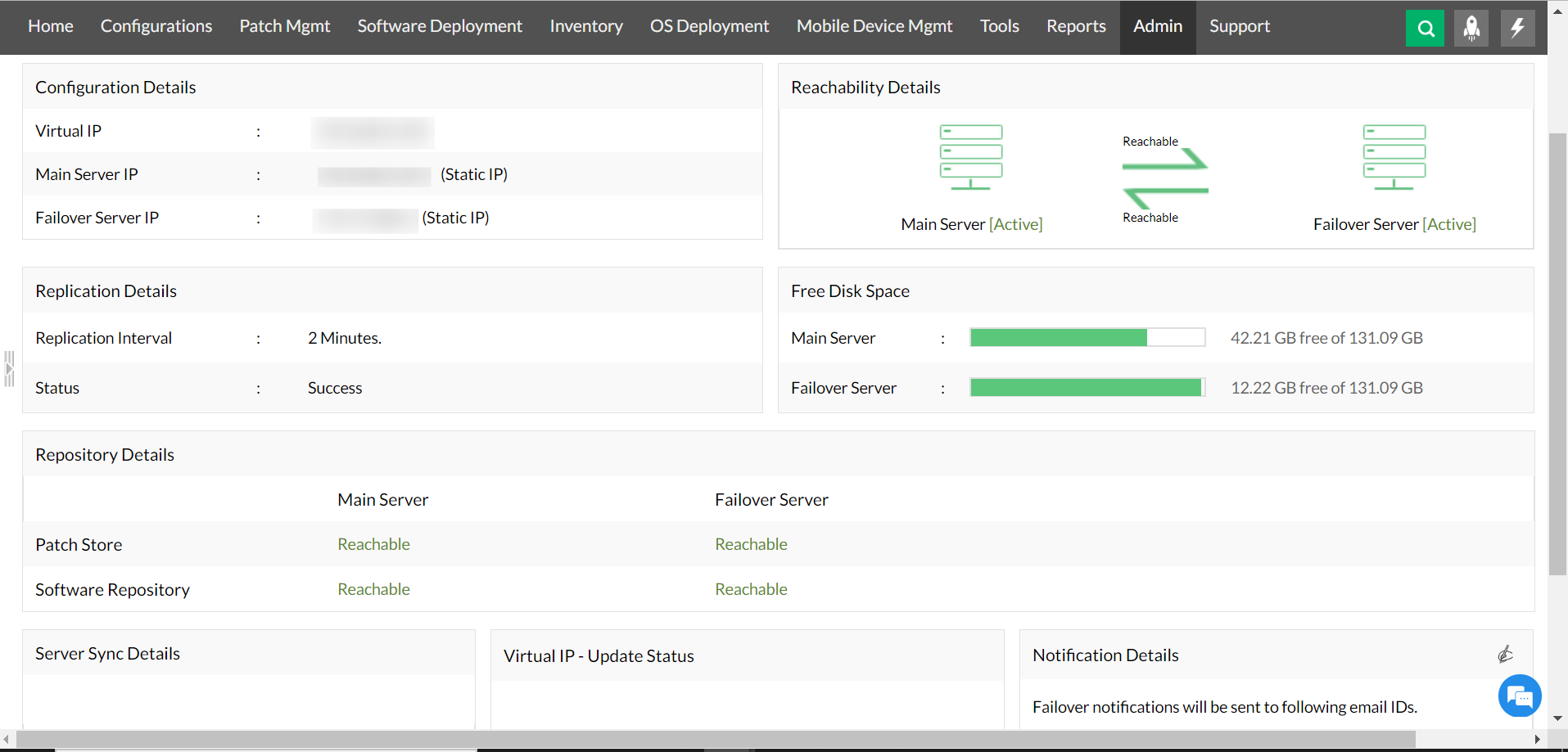The width and height of the screenshot is (1568, 752).
Task: Select the Reachable arrows graphic between servers
Action: click(x=1164, y=178)
